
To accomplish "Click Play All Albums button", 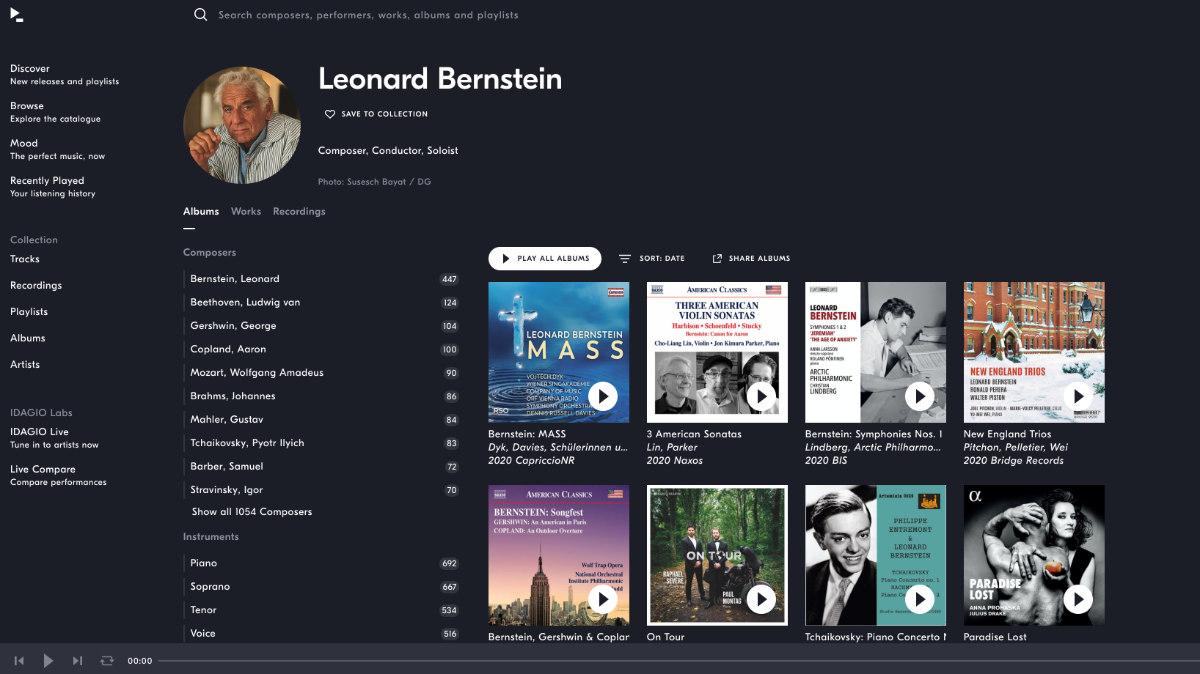I will tap(545, 259).
